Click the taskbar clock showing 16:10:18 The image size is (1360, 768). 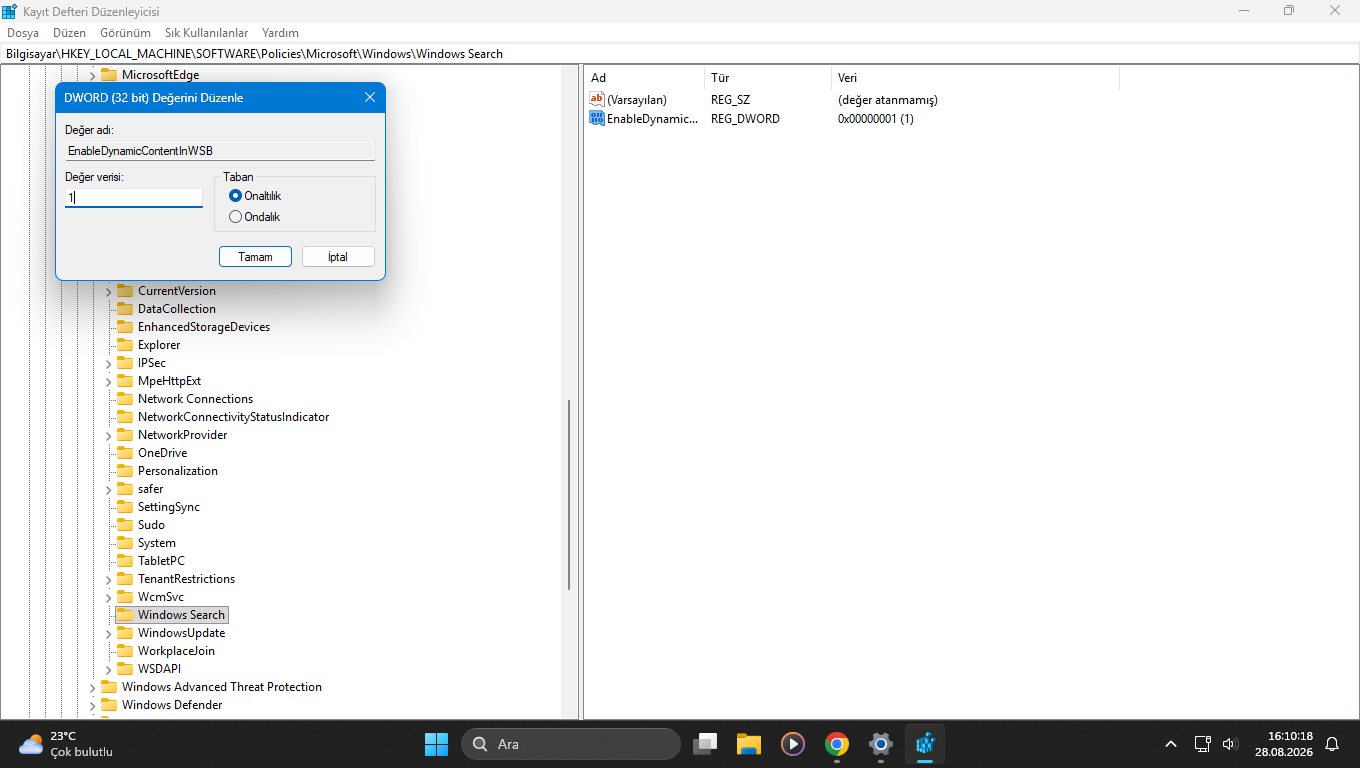pyautogui.click(x=1282, y=744)
